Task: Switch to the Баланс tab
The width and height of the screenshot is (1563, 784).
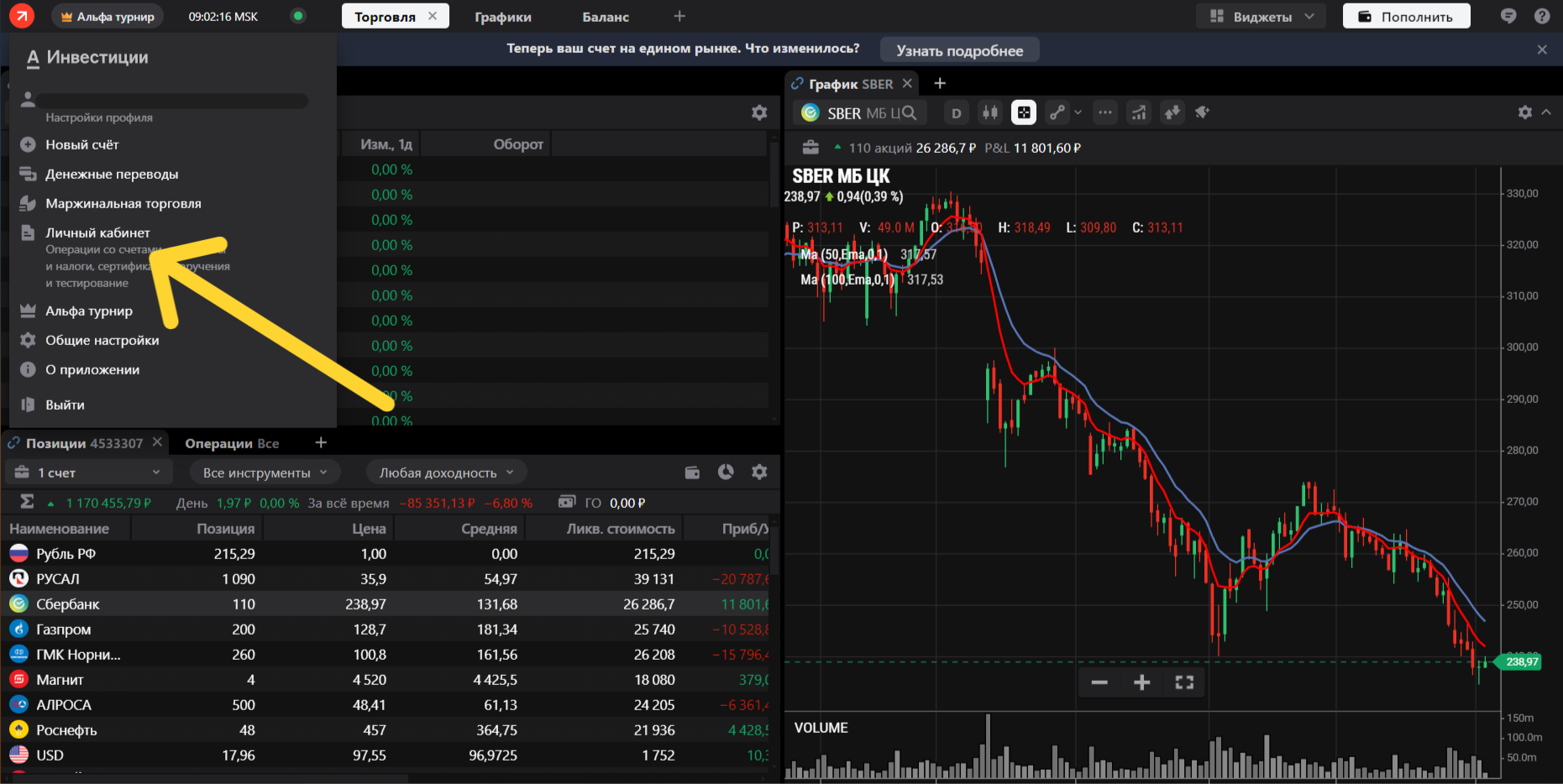Action: 606,17
